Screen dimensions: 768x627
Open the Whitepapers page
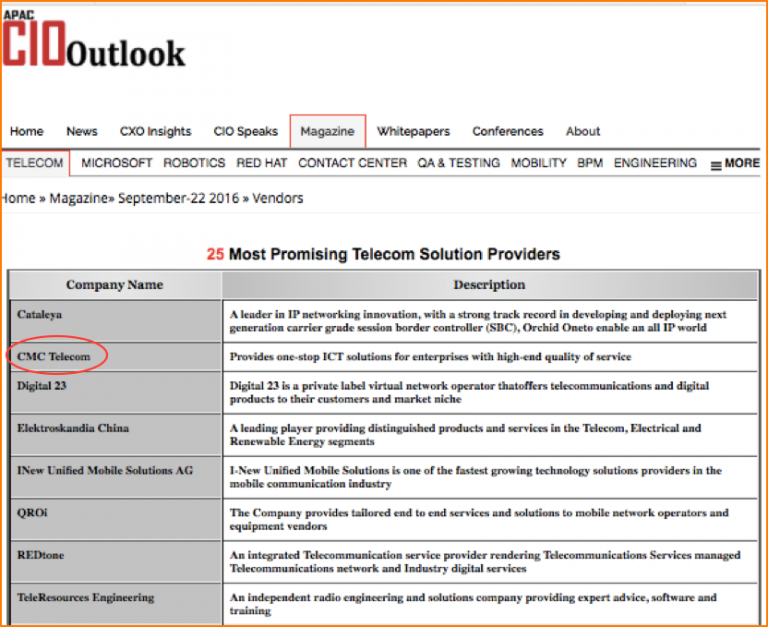pyautogui.click(x=413, y=131)
